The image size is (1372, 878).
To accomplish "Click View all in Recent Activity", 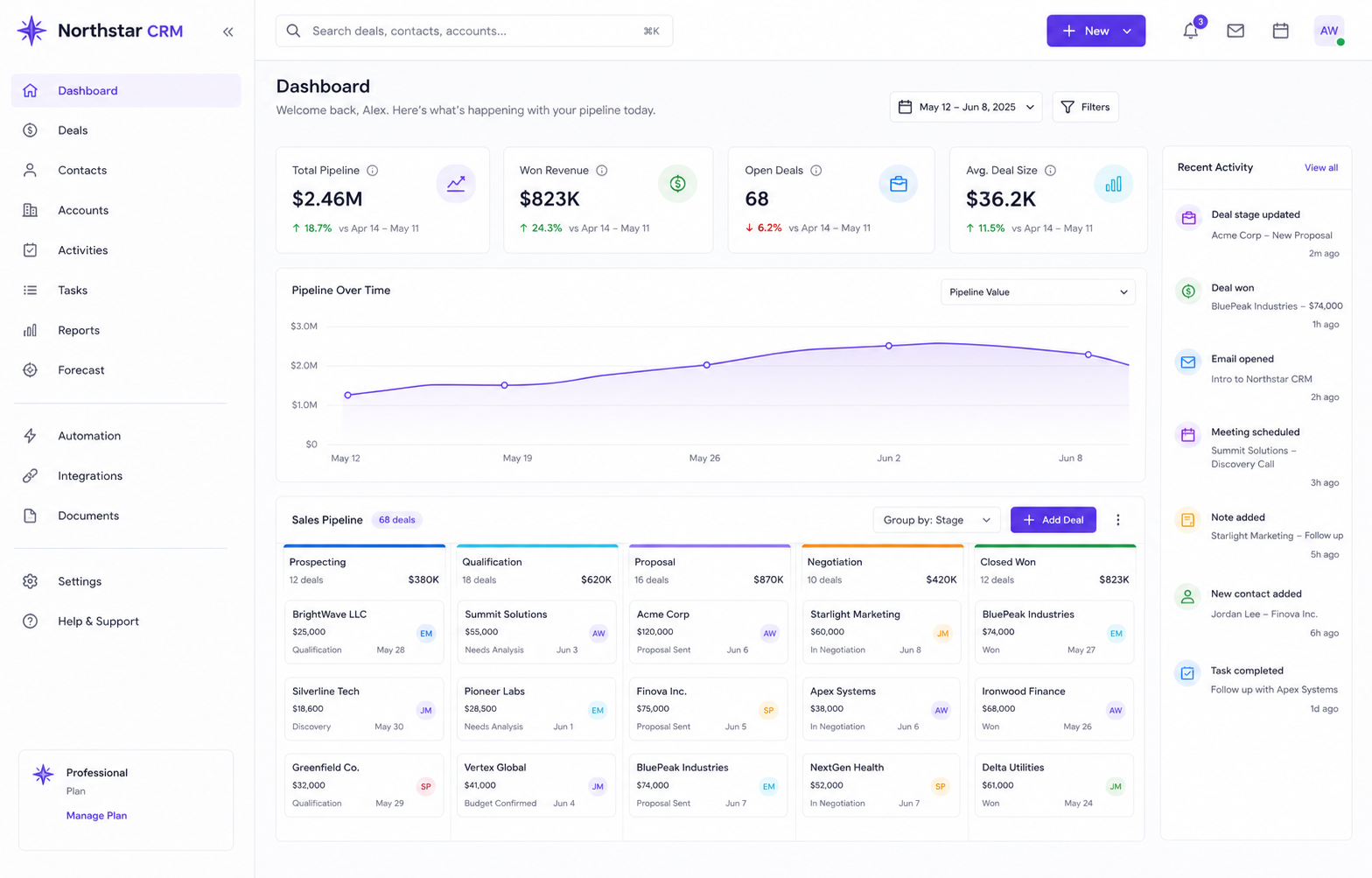I will (1320, 167).
